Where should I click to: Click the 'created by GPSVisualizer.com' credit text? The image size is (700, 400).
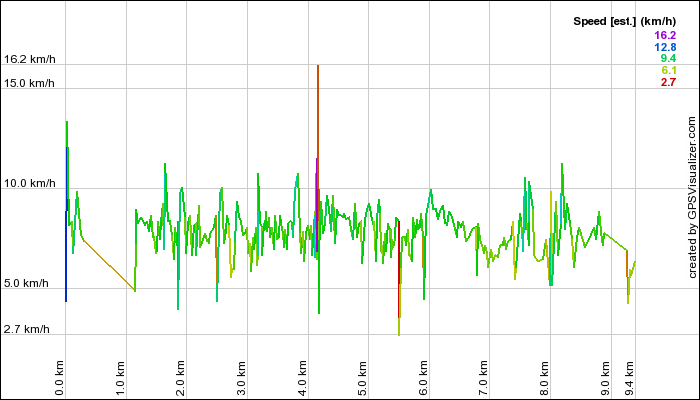point(692,197)
